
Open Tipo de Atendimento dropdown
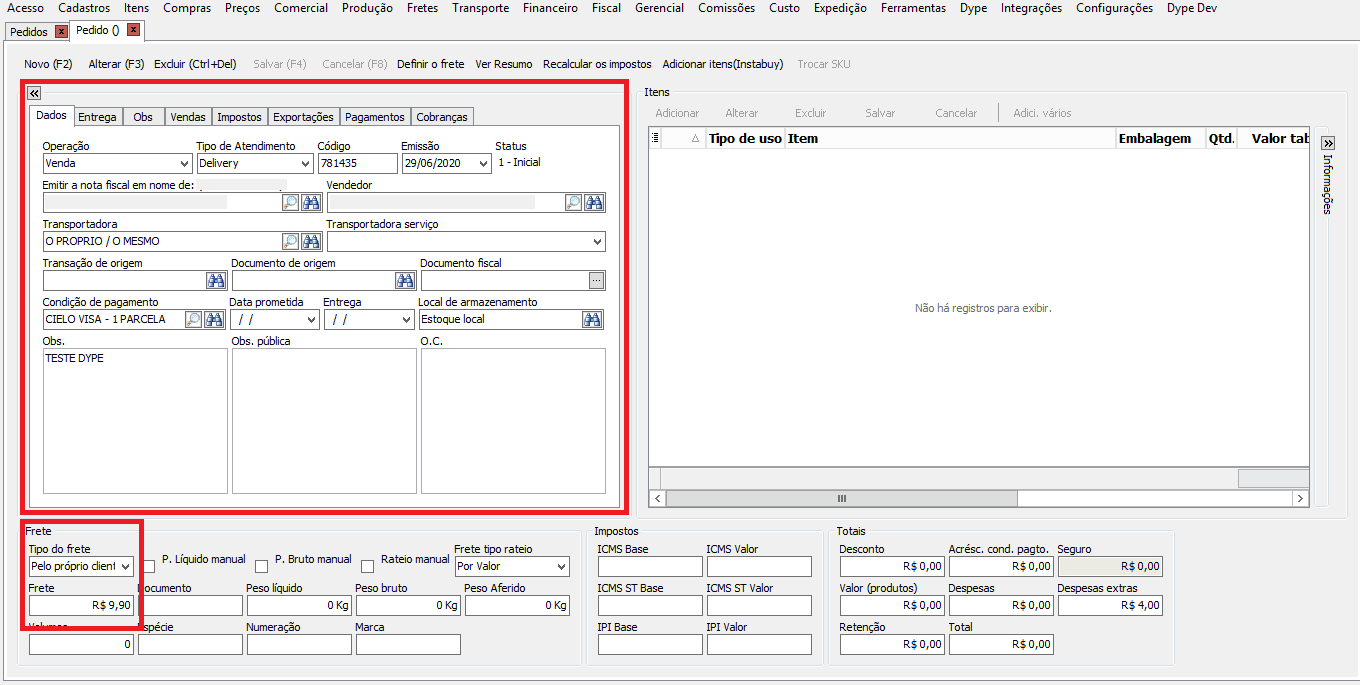305,163
